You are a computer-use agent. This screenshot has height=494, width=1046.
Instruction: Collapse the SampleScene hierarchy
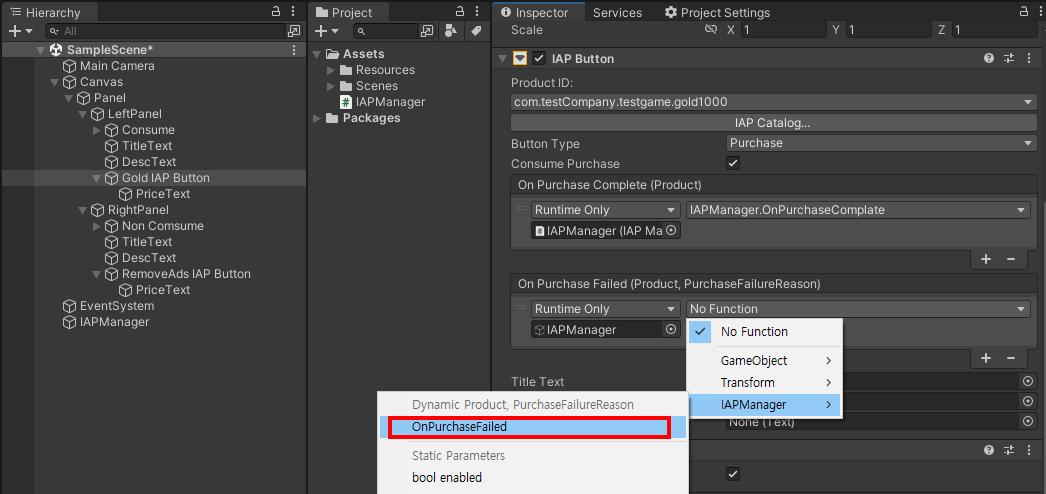[41, 50]
